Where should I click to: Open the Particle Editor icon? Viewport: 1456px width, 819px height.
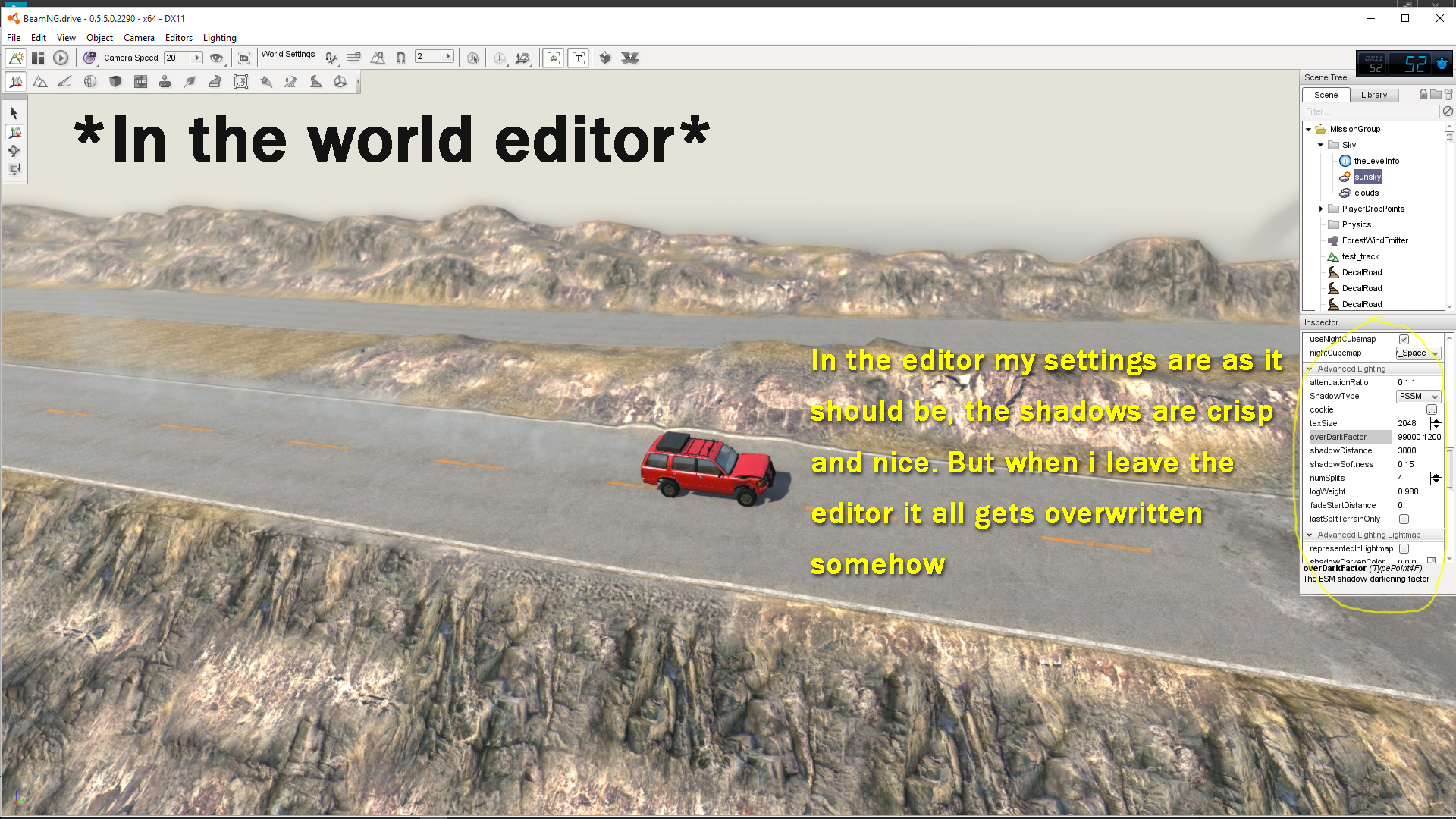click(265, 82)
